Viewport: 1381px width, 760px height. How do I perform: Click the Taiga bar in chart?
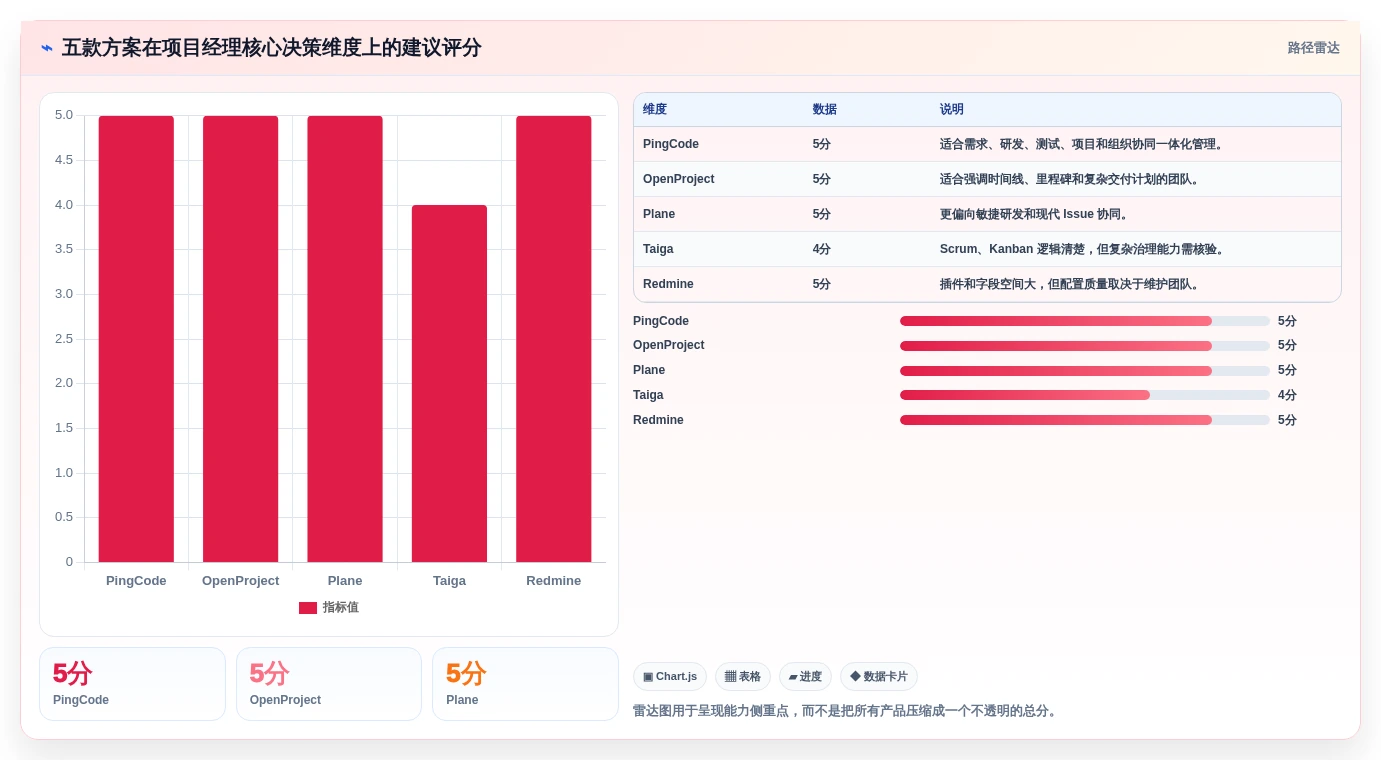pyautogui.click(x=449, y=384)
